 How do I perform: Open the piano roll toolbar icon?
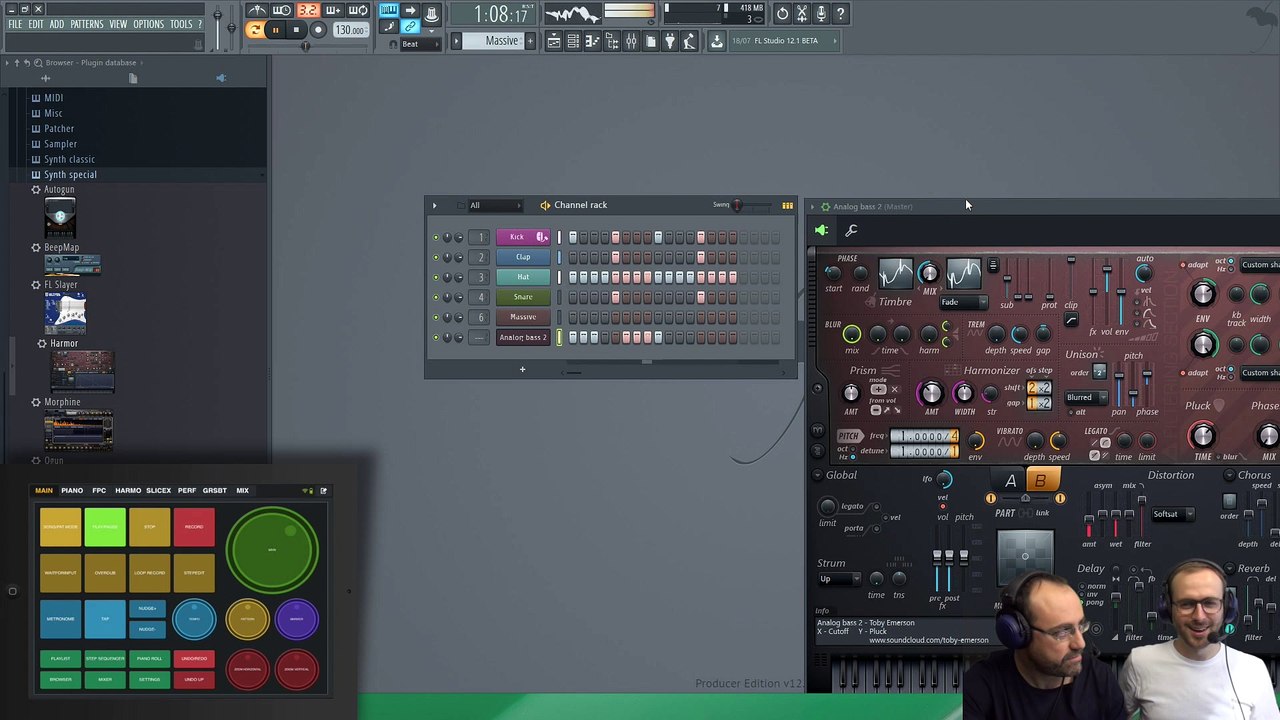tap(592, 41)
